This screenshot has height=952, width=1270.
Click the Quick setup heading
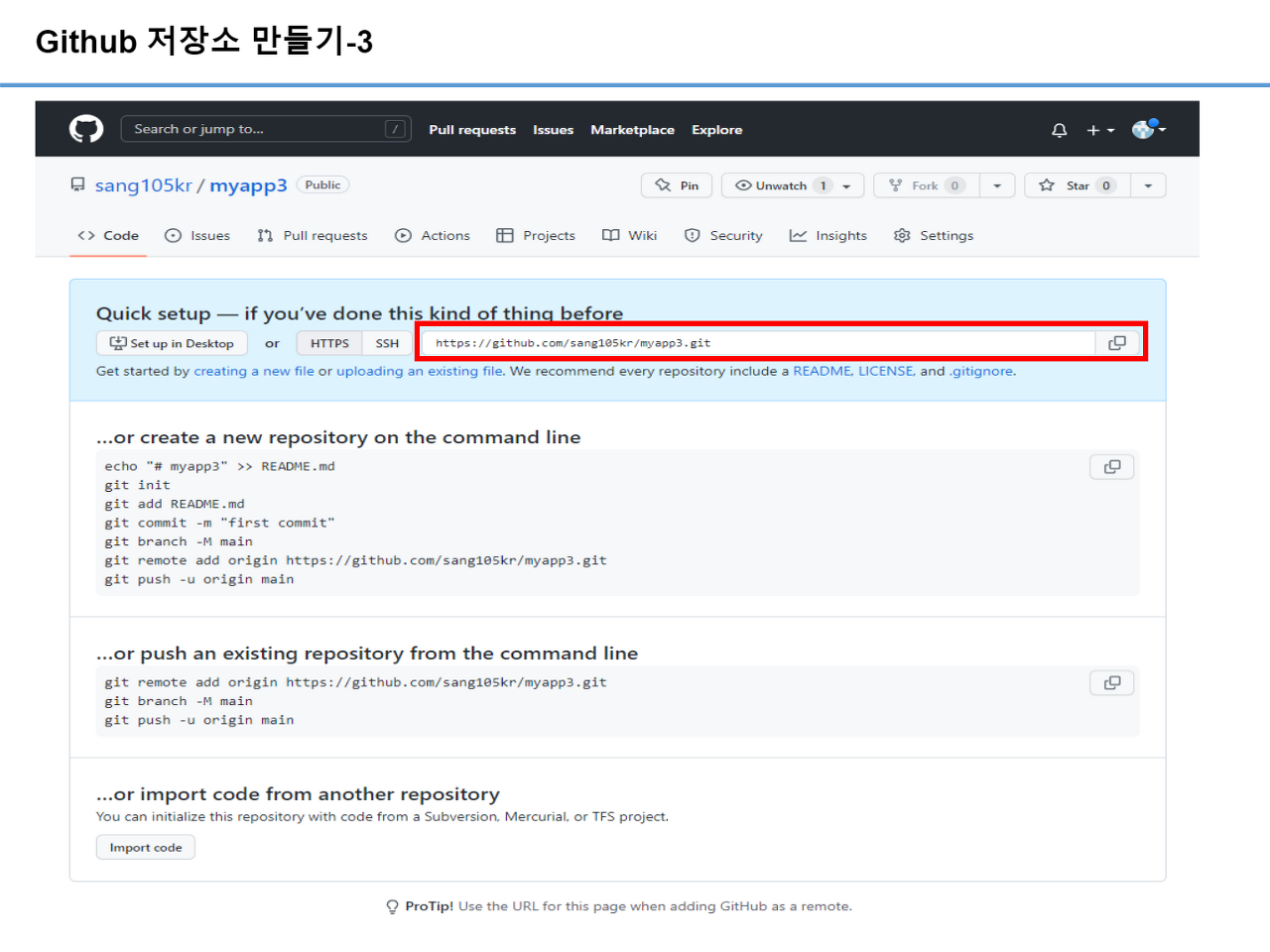359,313
